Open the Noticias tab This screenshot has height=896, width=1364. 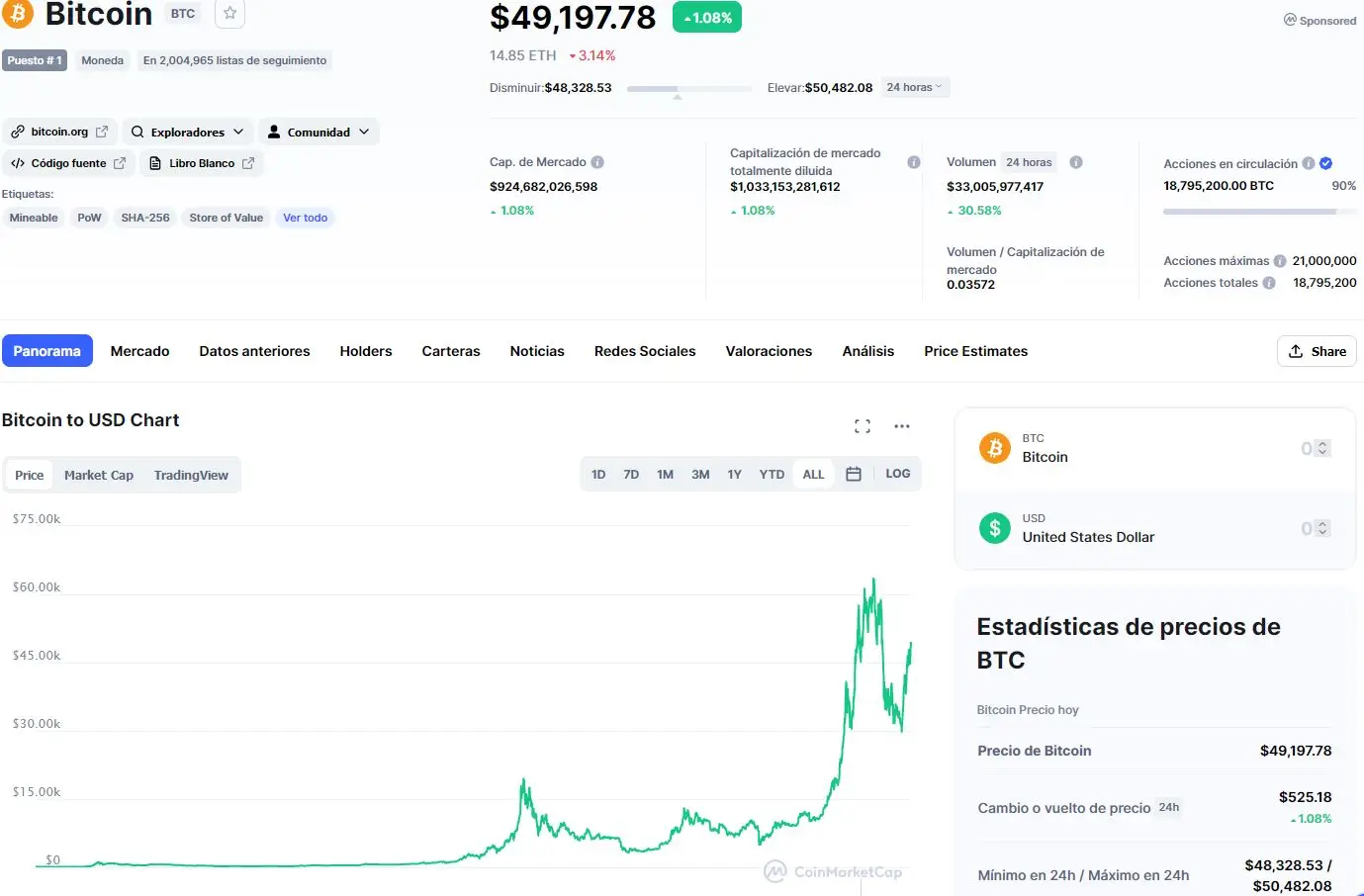tap(537, 351)
